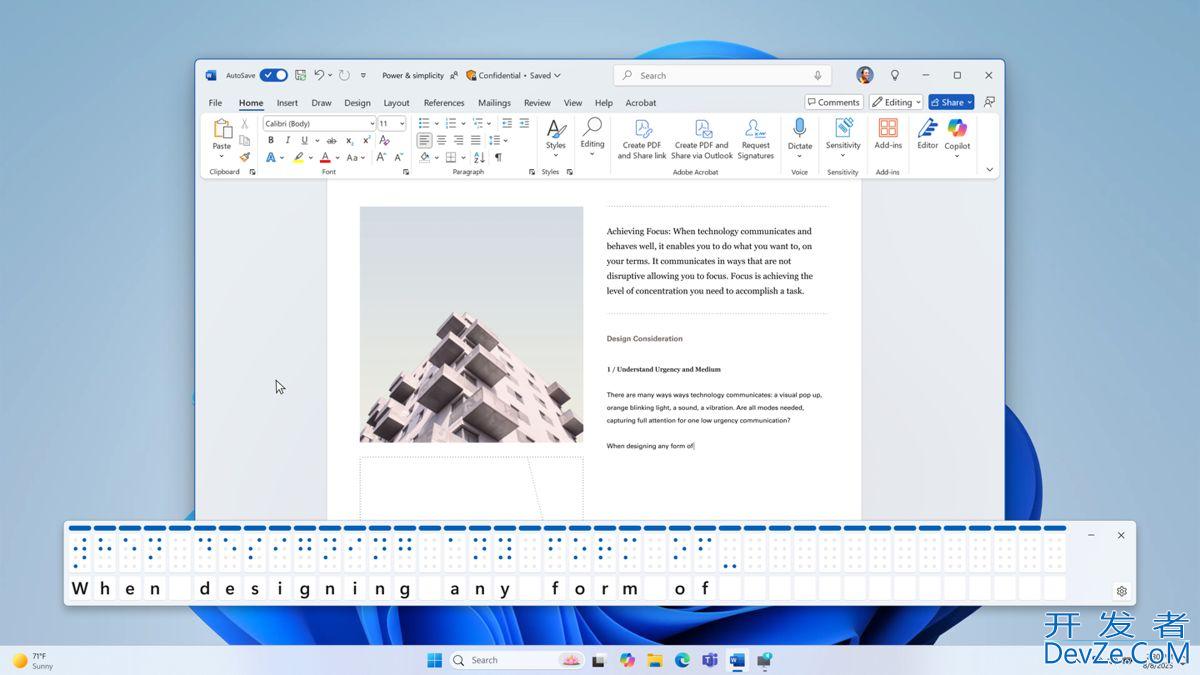The image size is (1200, 675).
Task: Toggle the AutoSave switch
Action: 273,75
